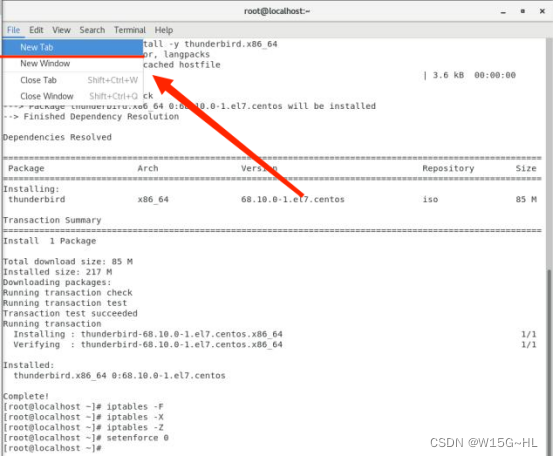Click 'Install 1 Package' text
Viewport: 553px width, 457px height.
point(50,241)
